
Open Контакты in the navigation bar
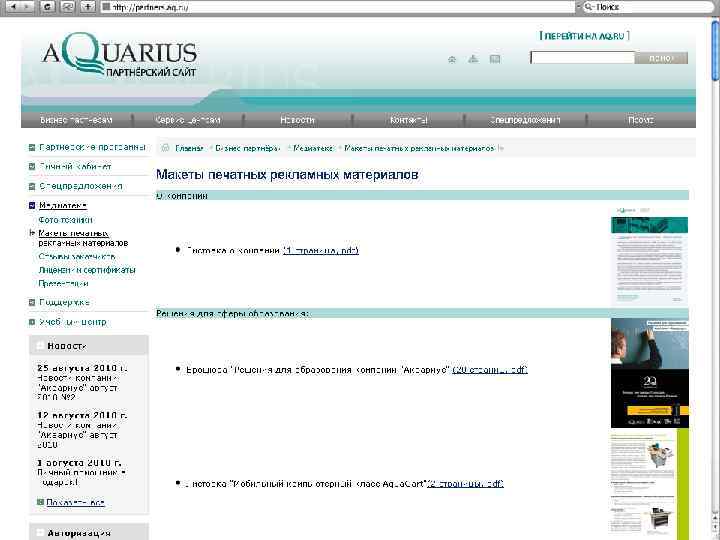pyautogui.click(x=409, y=120)
